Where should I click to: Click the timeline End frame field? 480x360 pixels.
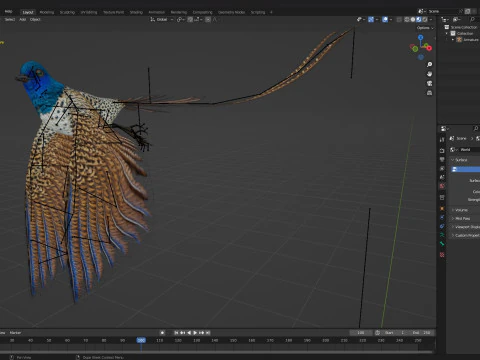click(x=422, y=333)
